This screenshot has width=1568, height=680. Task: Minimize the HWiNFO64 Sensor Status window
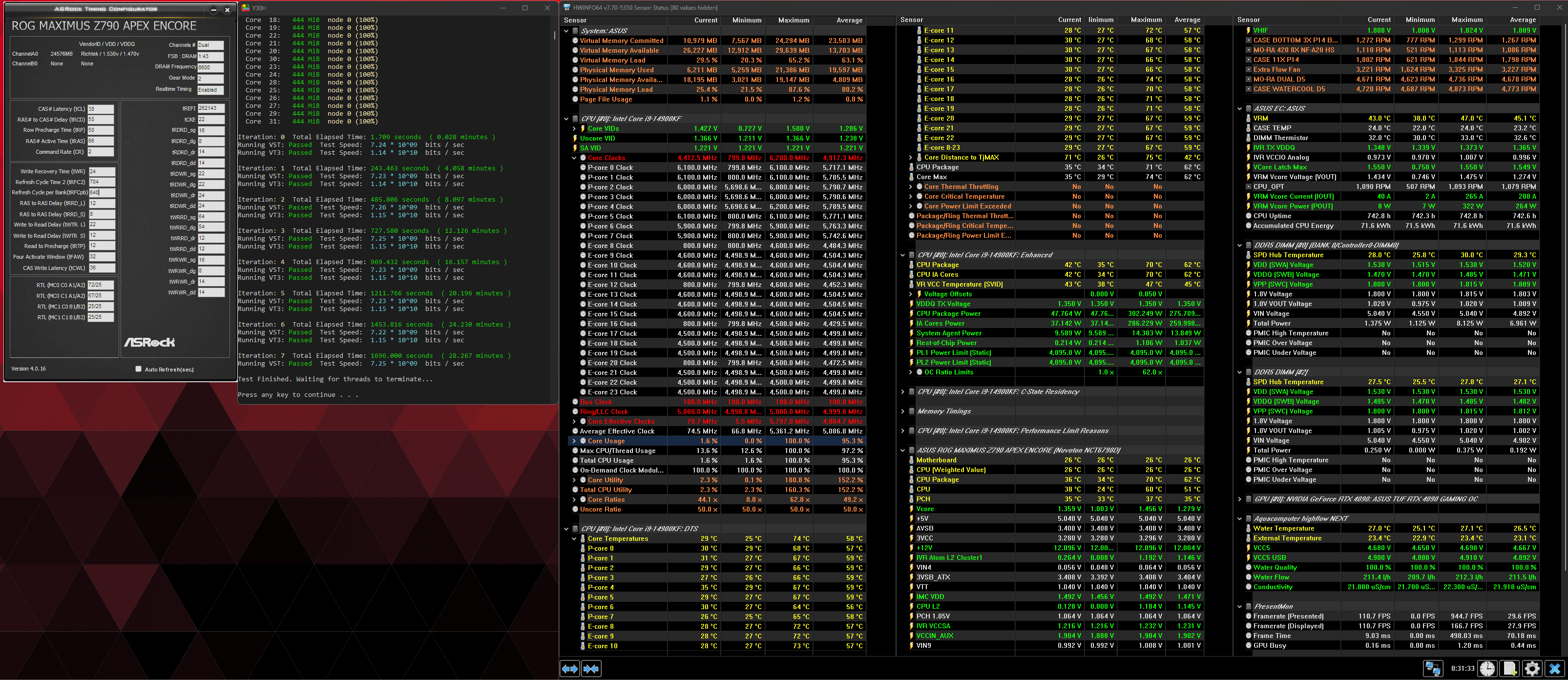pos(1515,8)
